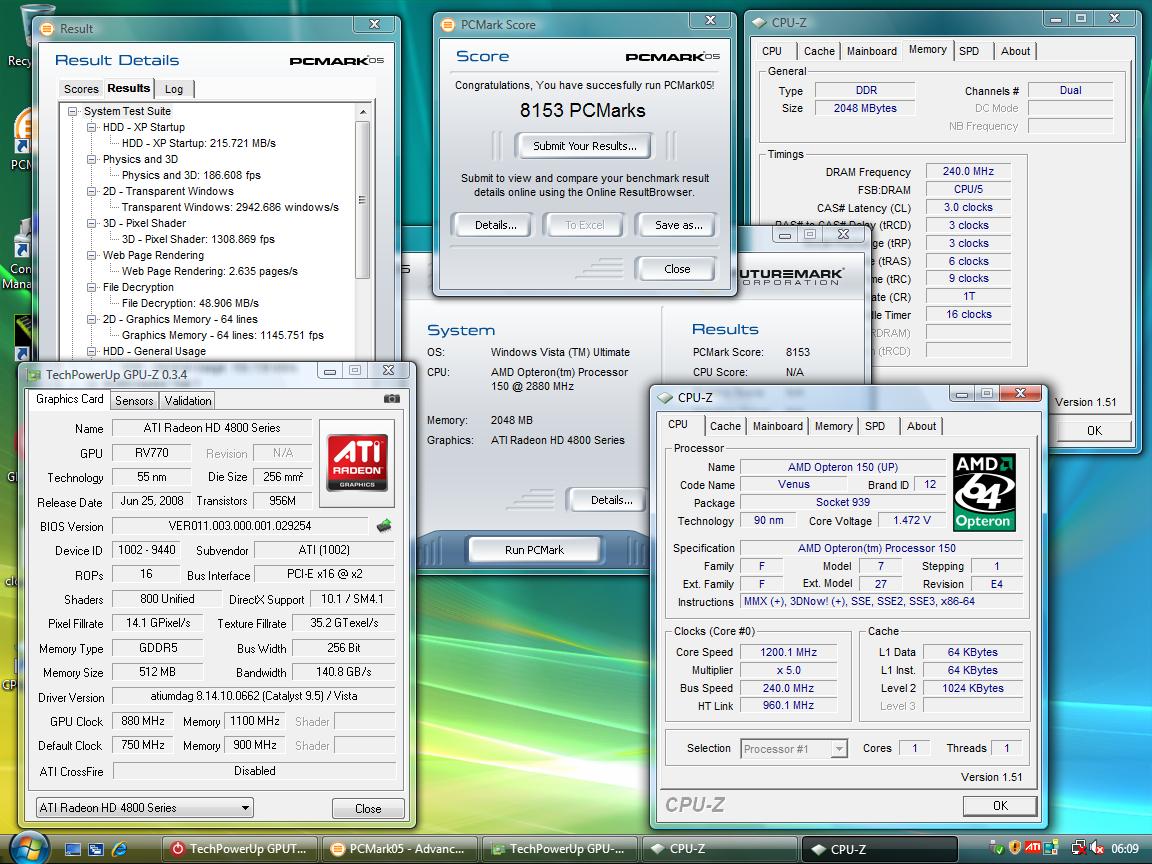Open the Windows Start orb
The image size is (1152, 864).
coord(28,847)
